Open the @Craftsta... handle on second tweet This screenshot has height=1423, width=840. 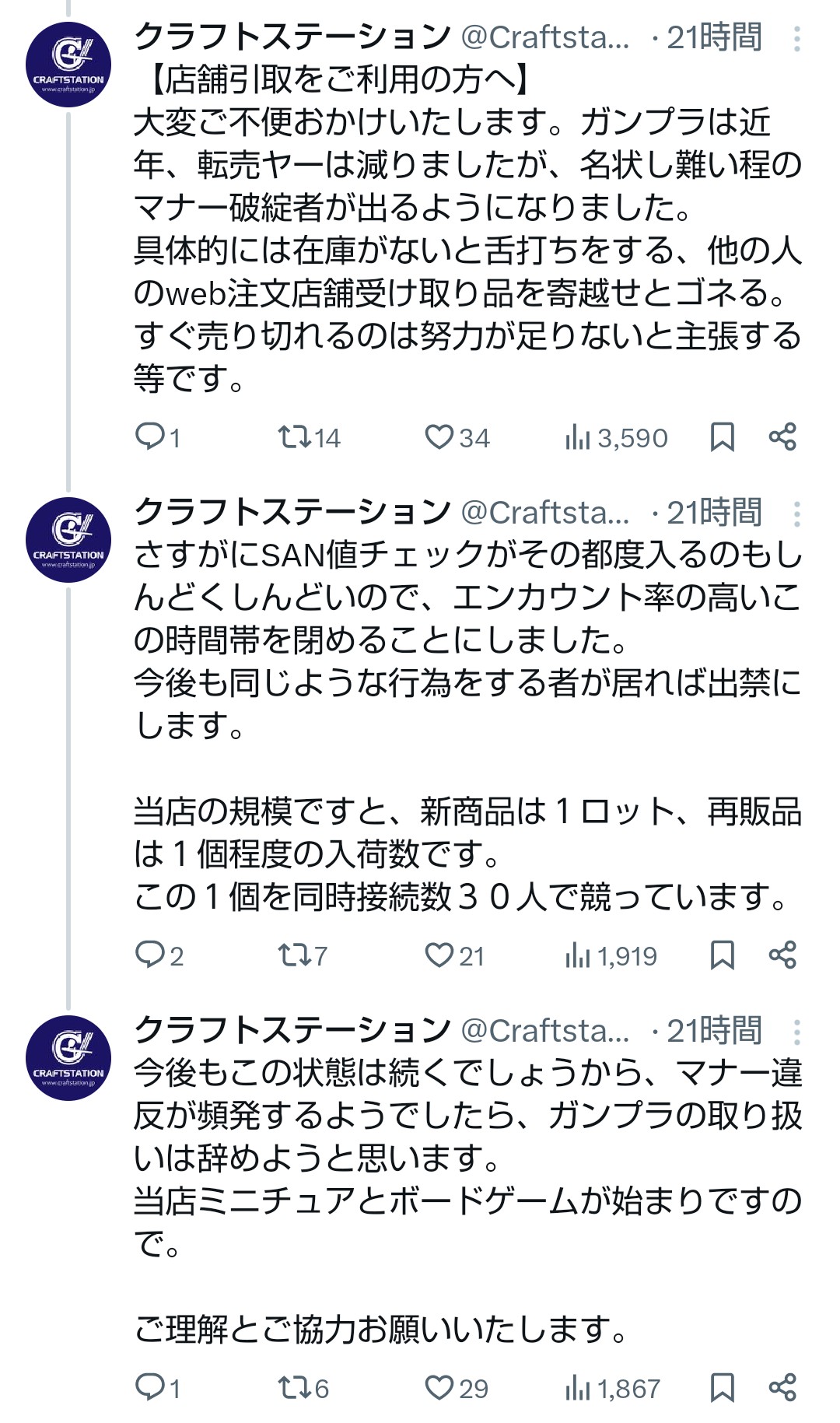point(546,513)
